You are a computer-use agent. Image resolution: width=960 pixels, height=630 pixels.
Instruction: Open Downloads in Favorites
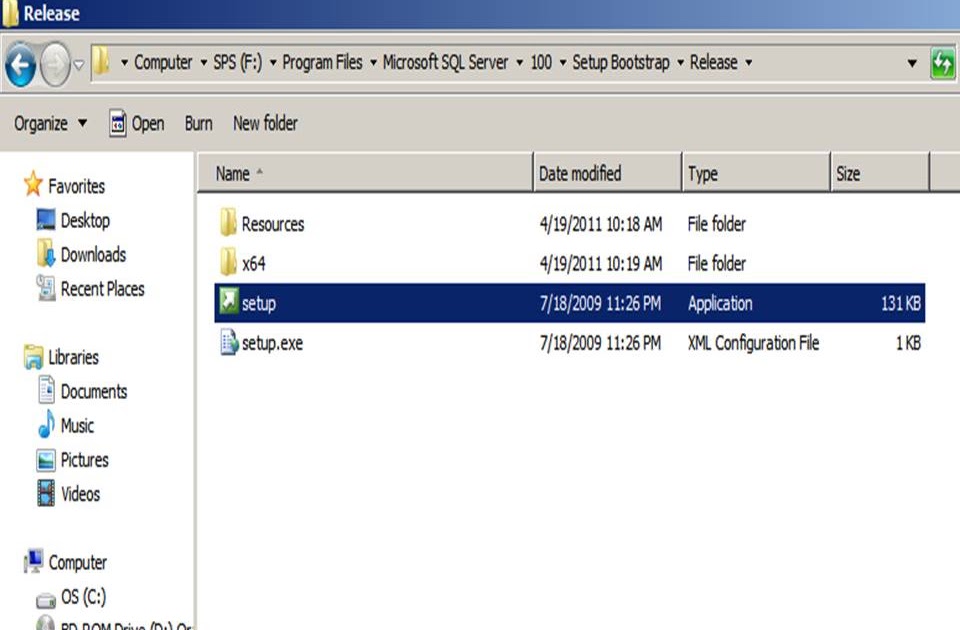pos(93,255)
